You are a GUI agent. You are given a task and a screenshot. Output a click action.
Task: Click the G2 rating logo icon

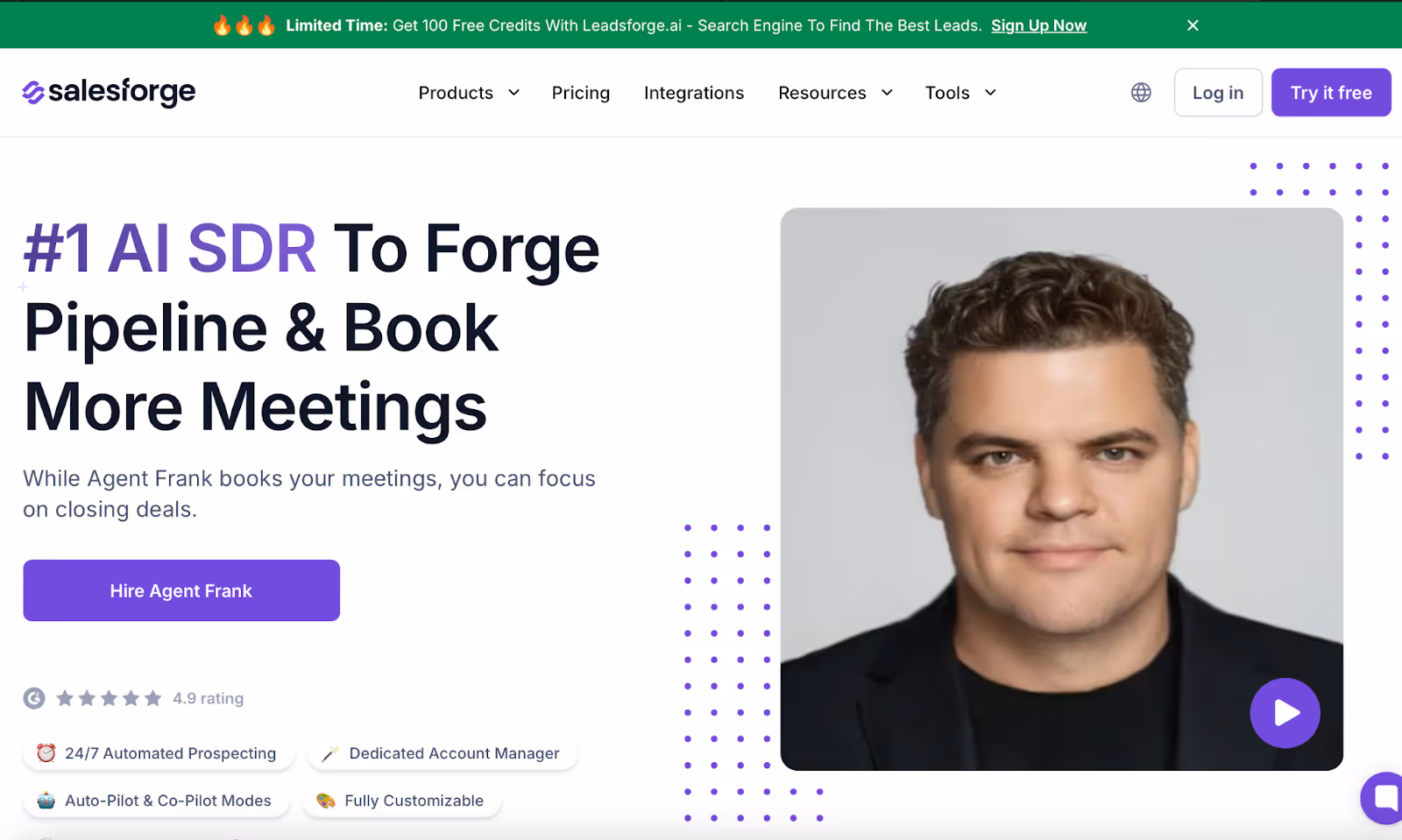tap(34, 698)
